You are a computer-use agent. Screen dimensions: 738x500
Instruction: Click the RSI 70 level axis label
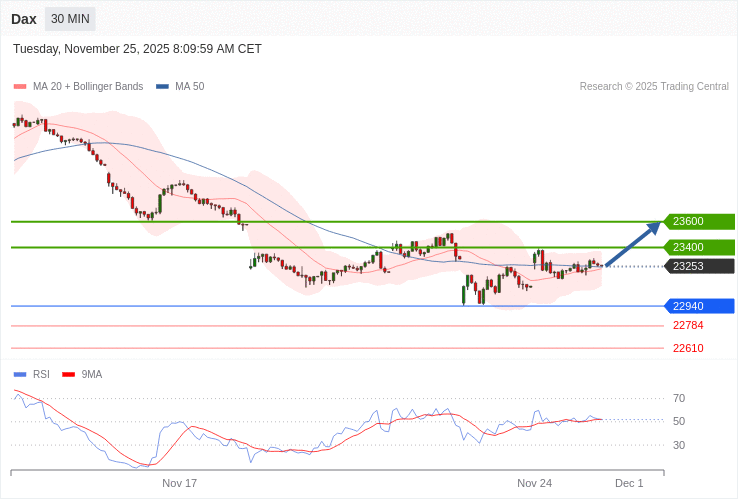[x=679, y=398]
